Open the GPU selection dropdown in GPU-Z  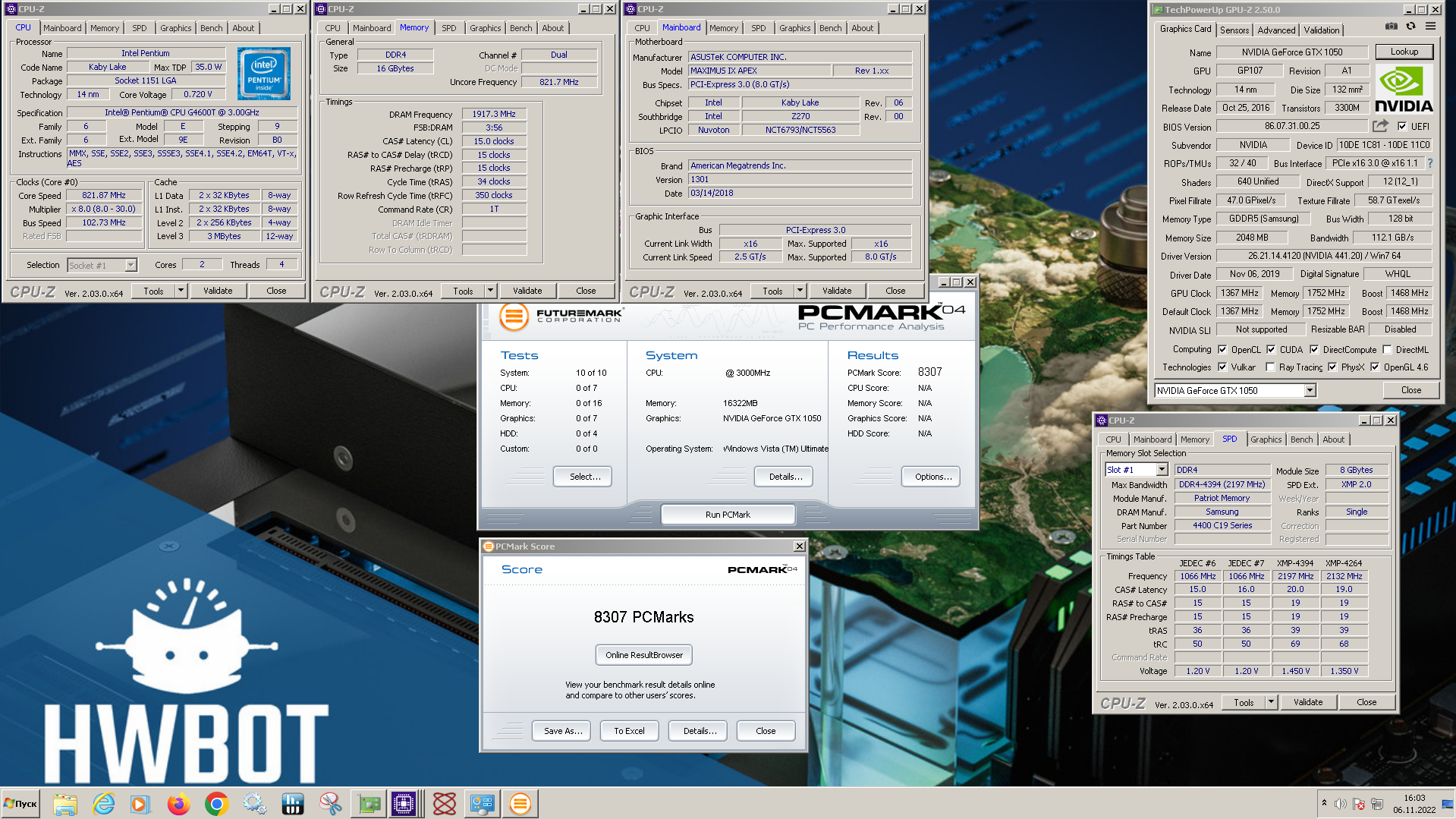pyautogui.click(x=1309, y=391)
